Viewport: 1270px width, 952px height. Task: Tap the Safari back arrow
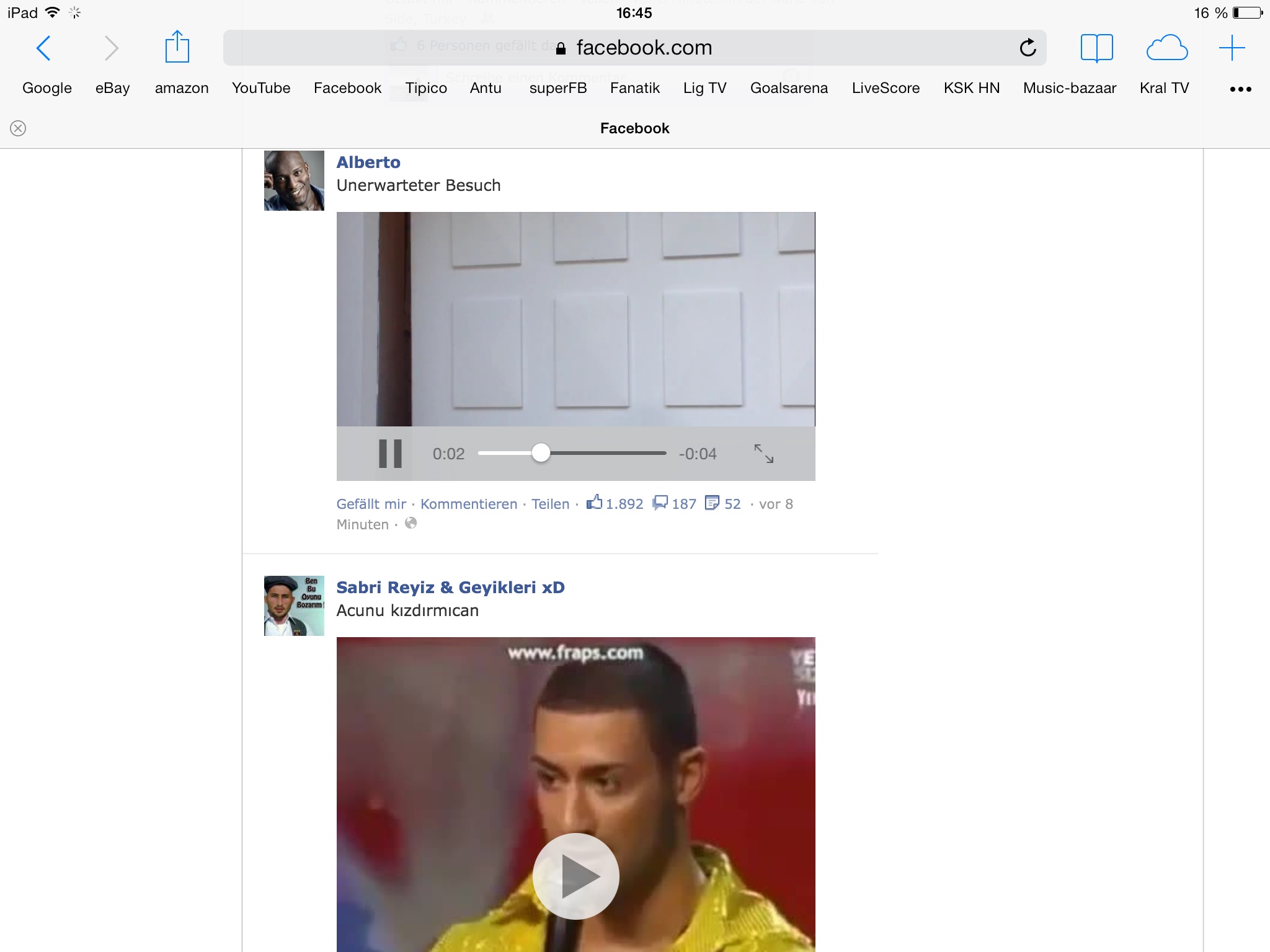pos(43,48)
